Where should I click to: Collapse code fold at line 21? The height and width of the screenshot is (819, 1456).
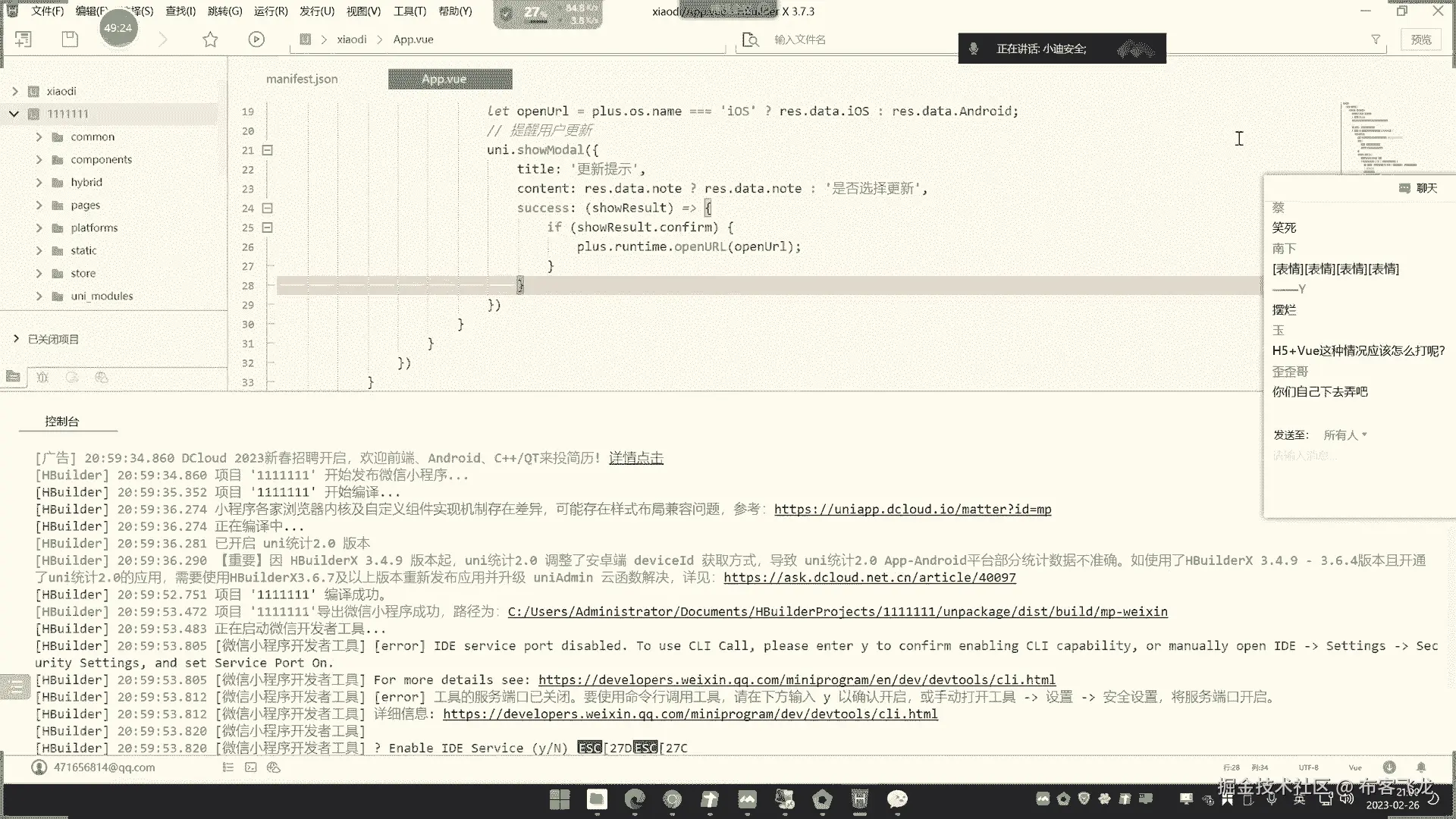(268, 150)
